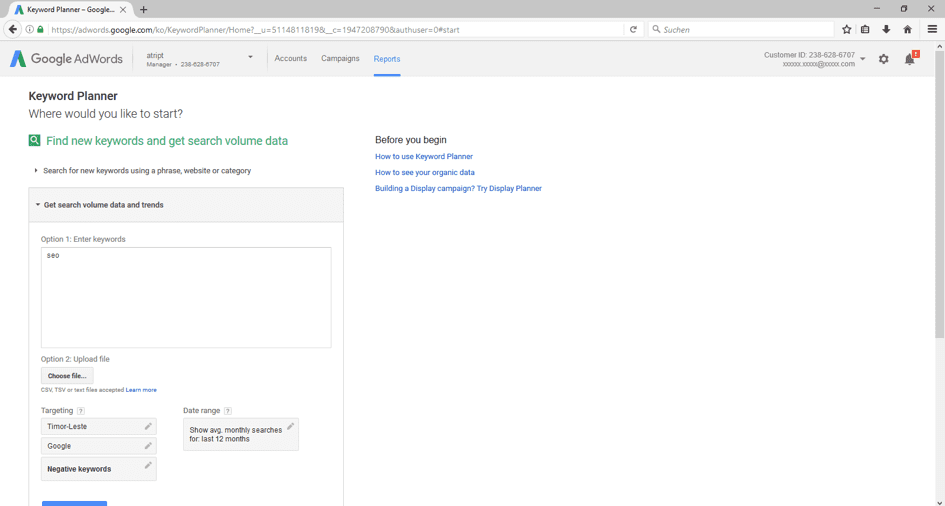
Task: Open the notifications bell
Action: [x=910, y=58]
